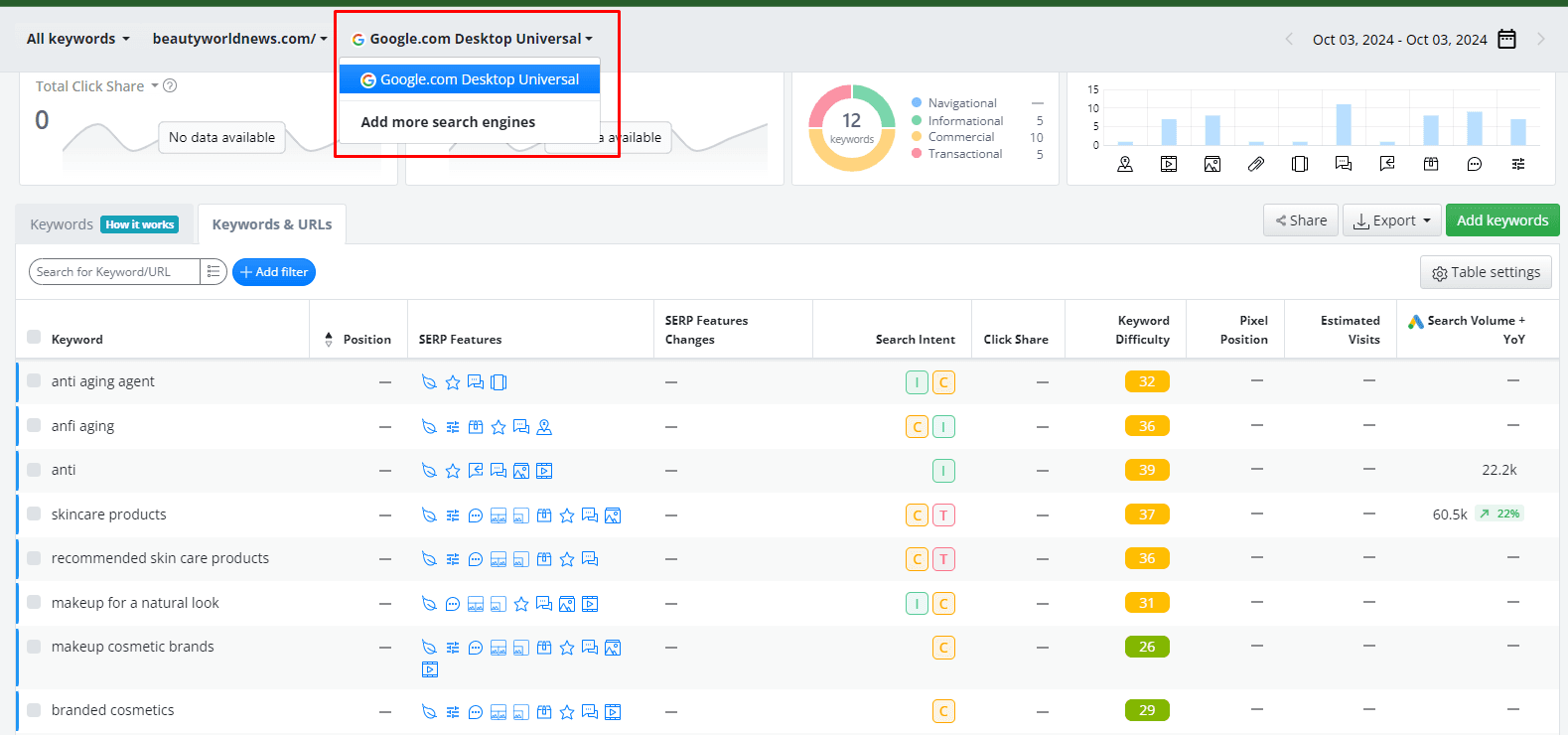Click the How it works badge
The height and width of the screenshot is (735, 1568).
click(x=140, y=224)
